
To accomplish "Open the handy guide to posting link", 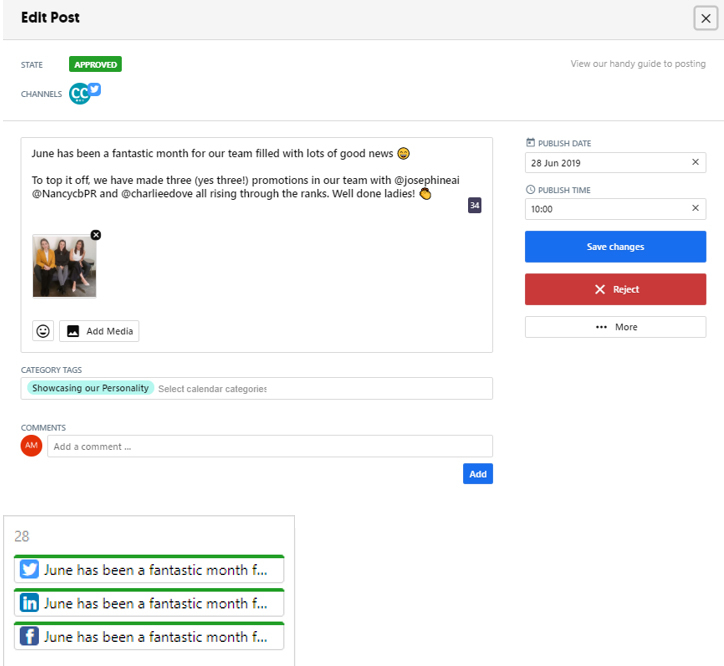I will coord(637,64).
